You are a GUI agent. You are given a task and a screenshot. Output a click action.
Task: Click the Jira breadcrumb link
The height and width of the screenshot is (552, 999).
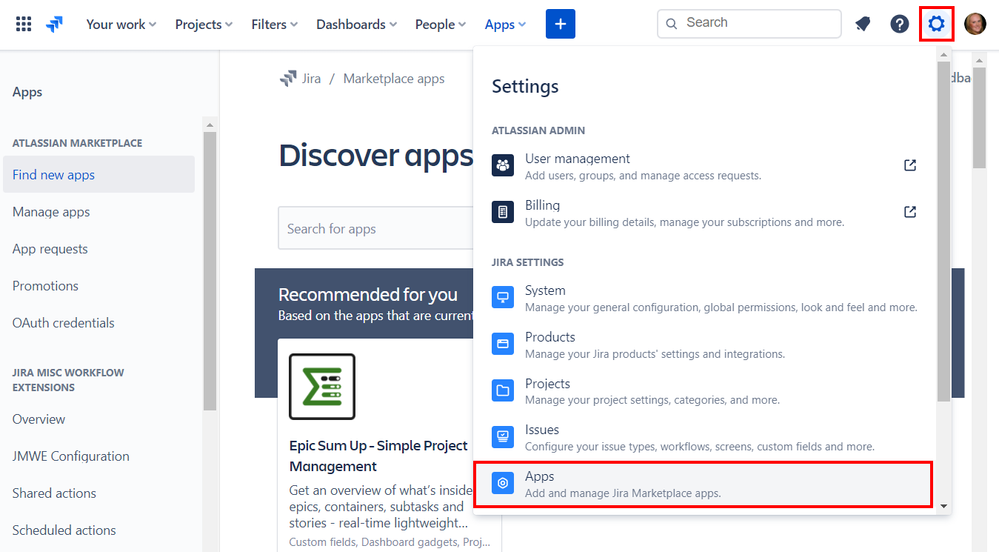point(311,78)
